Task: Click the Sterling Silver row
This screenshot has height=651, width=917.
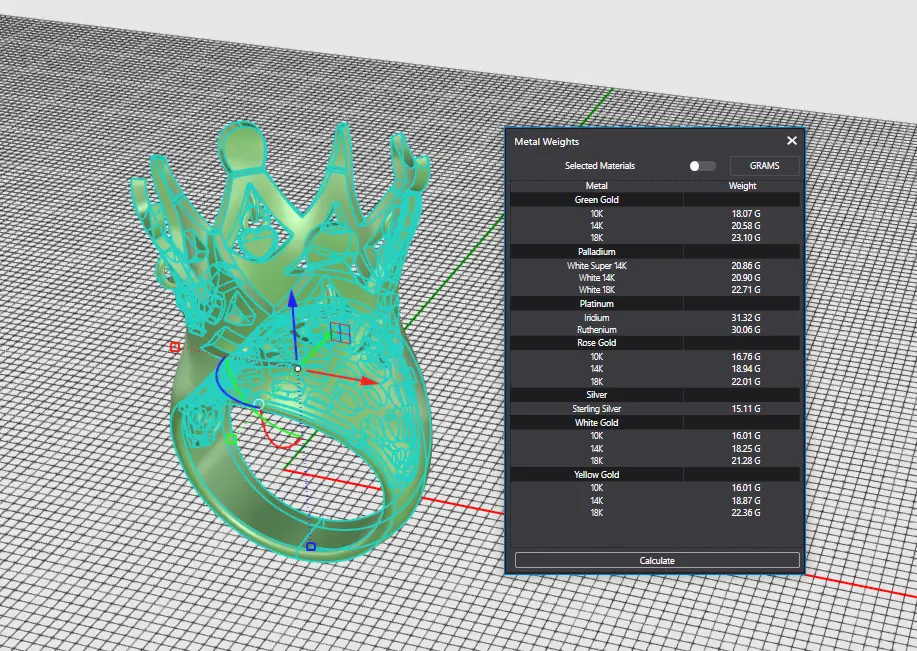Action: (655, 409)
